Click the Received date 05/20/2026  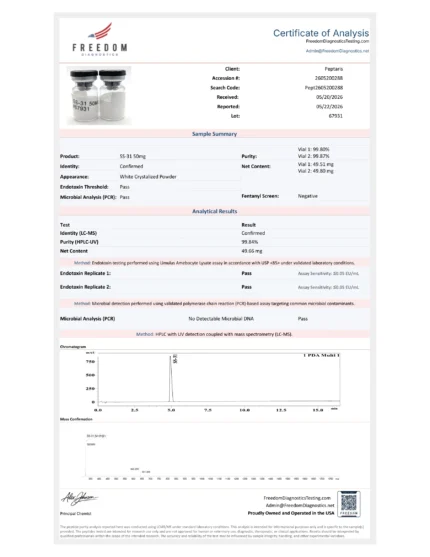(x=329, y=97)
